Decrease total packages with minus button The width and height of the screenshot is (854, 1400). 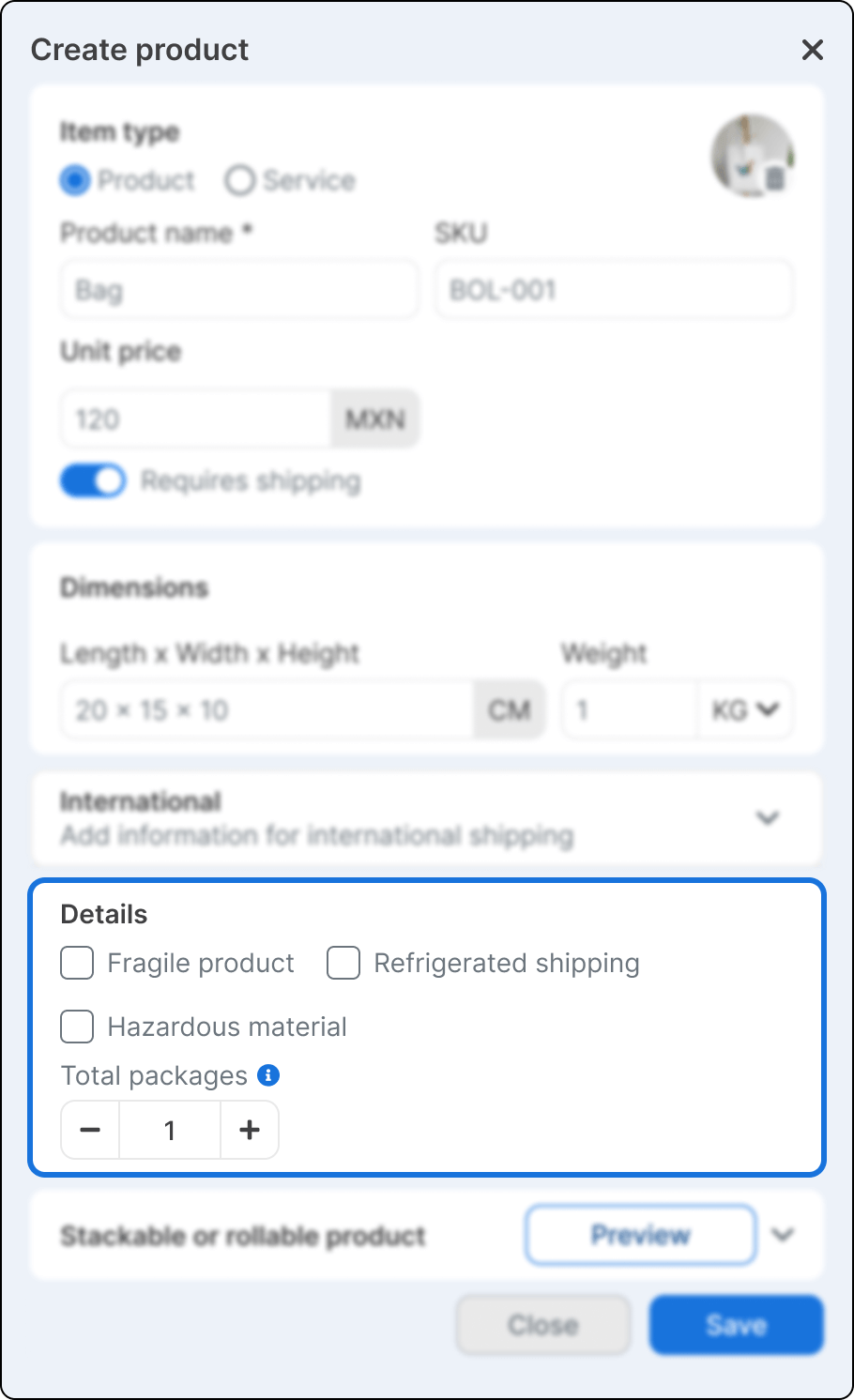[x=90, y=1130]
